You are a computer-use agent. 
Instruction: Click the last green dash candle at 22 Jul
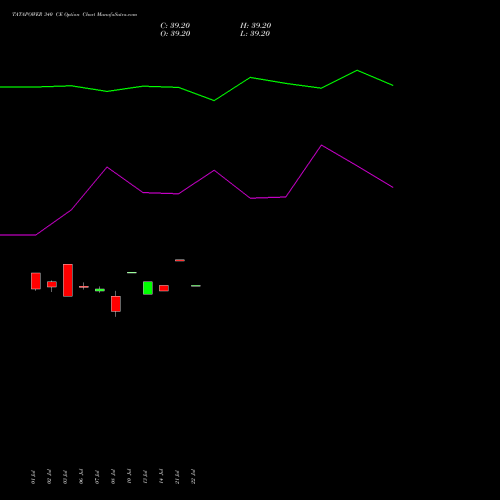pyautogui.click(x=196, y=286)
